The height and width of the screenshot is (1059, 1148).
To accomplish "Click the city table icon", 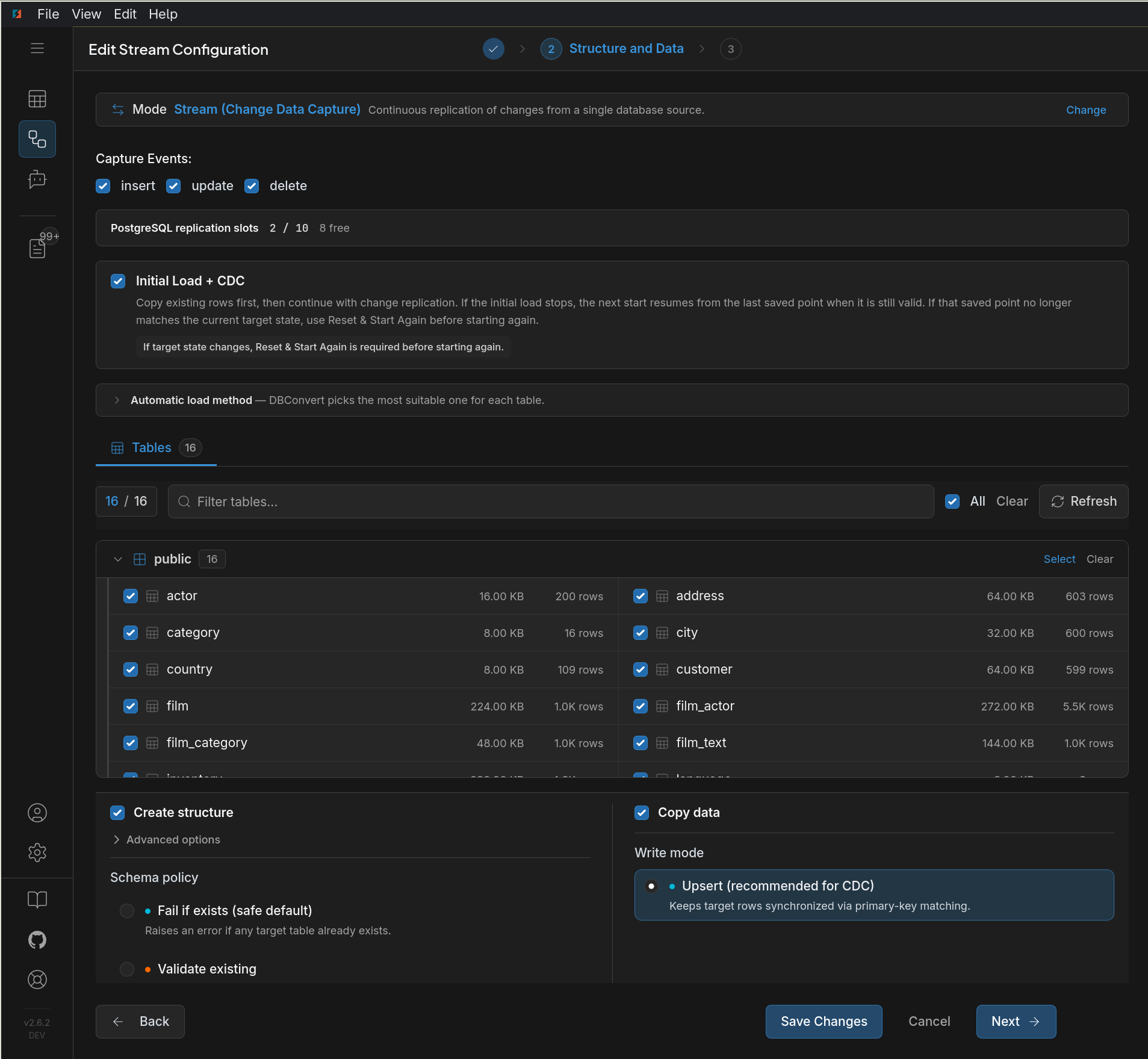I will pyautogui.click(x=662, y=633).
